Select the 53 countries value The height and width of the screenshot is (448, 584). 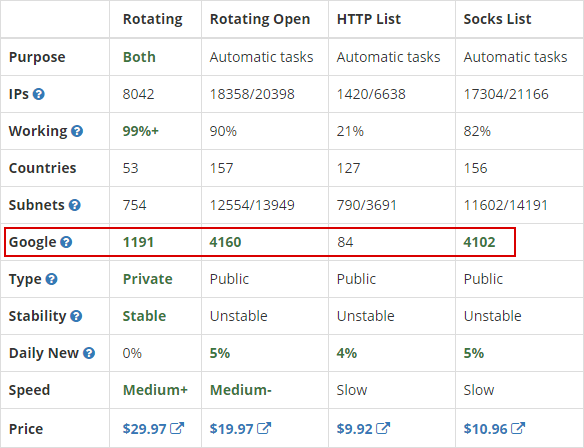coord(131,168)
